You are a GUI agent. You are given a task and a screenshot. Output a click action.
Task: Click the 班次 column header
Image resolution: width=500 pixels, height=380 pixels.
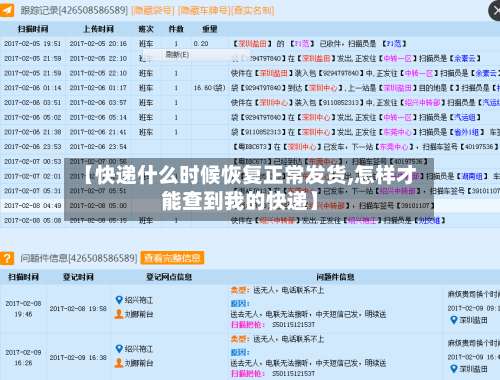pyautogui.click(x=146, y=29)
